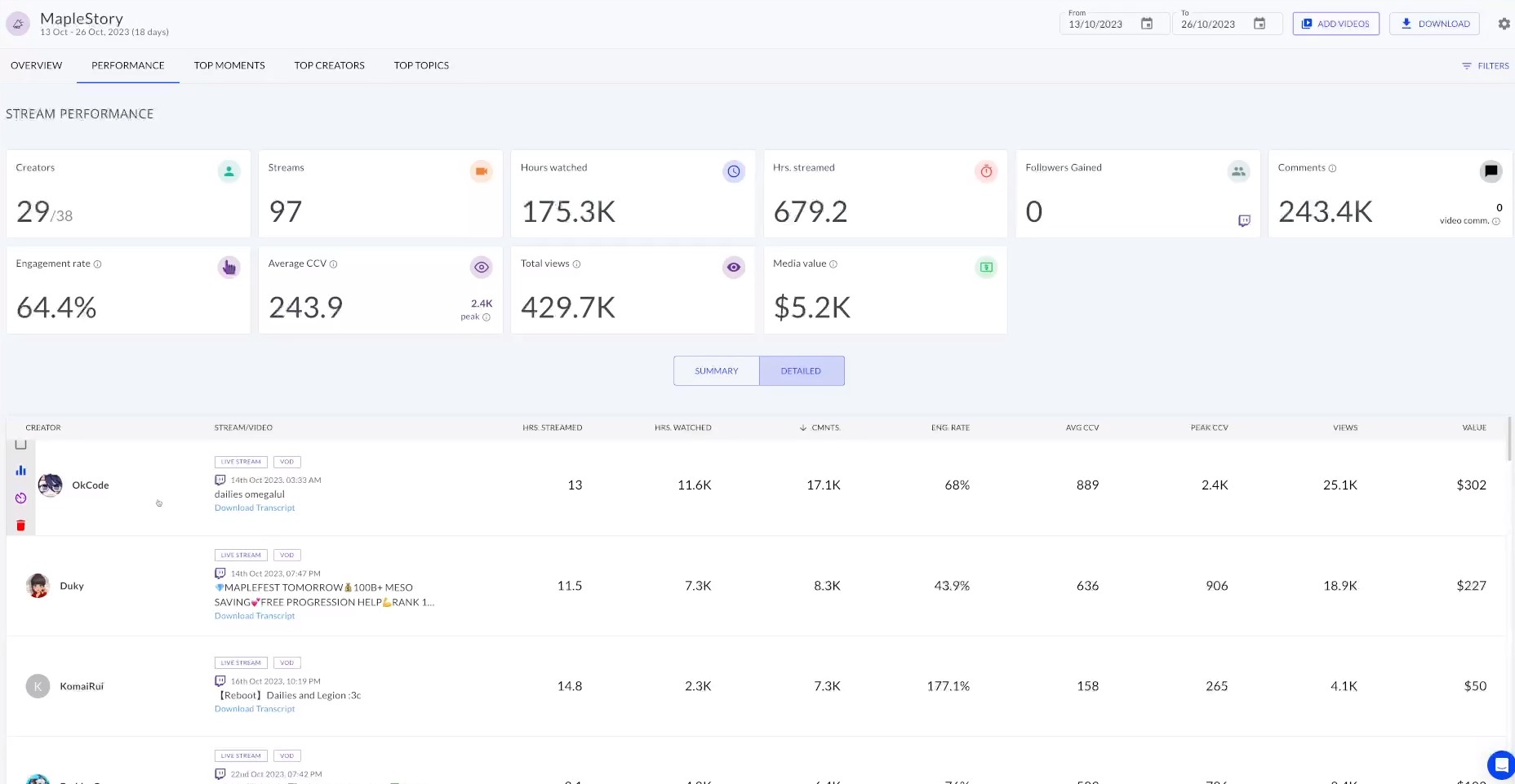The width and height of the screenshot is (1515, 784).
Task: Click the Streams card camera icon
Action: point(482,171)
